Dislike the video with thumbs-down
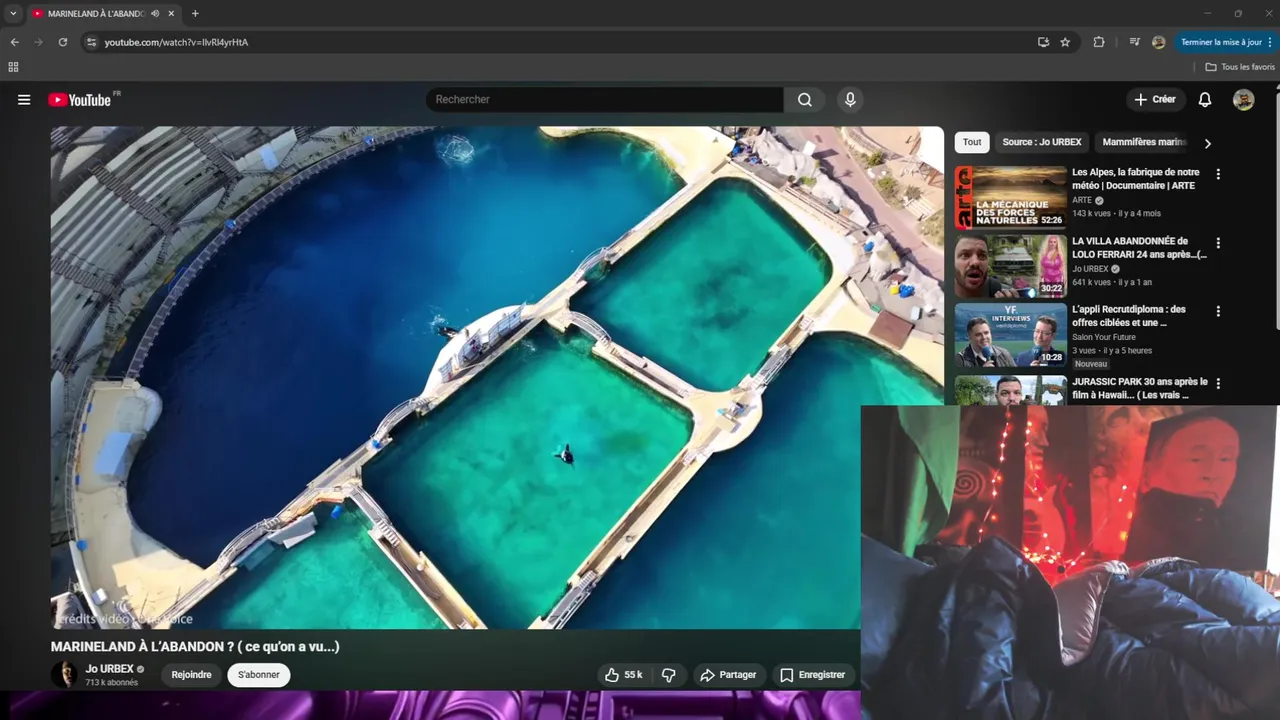Image resolution: width=1280 pixels, height=720 pixels. tap(669, 675)
